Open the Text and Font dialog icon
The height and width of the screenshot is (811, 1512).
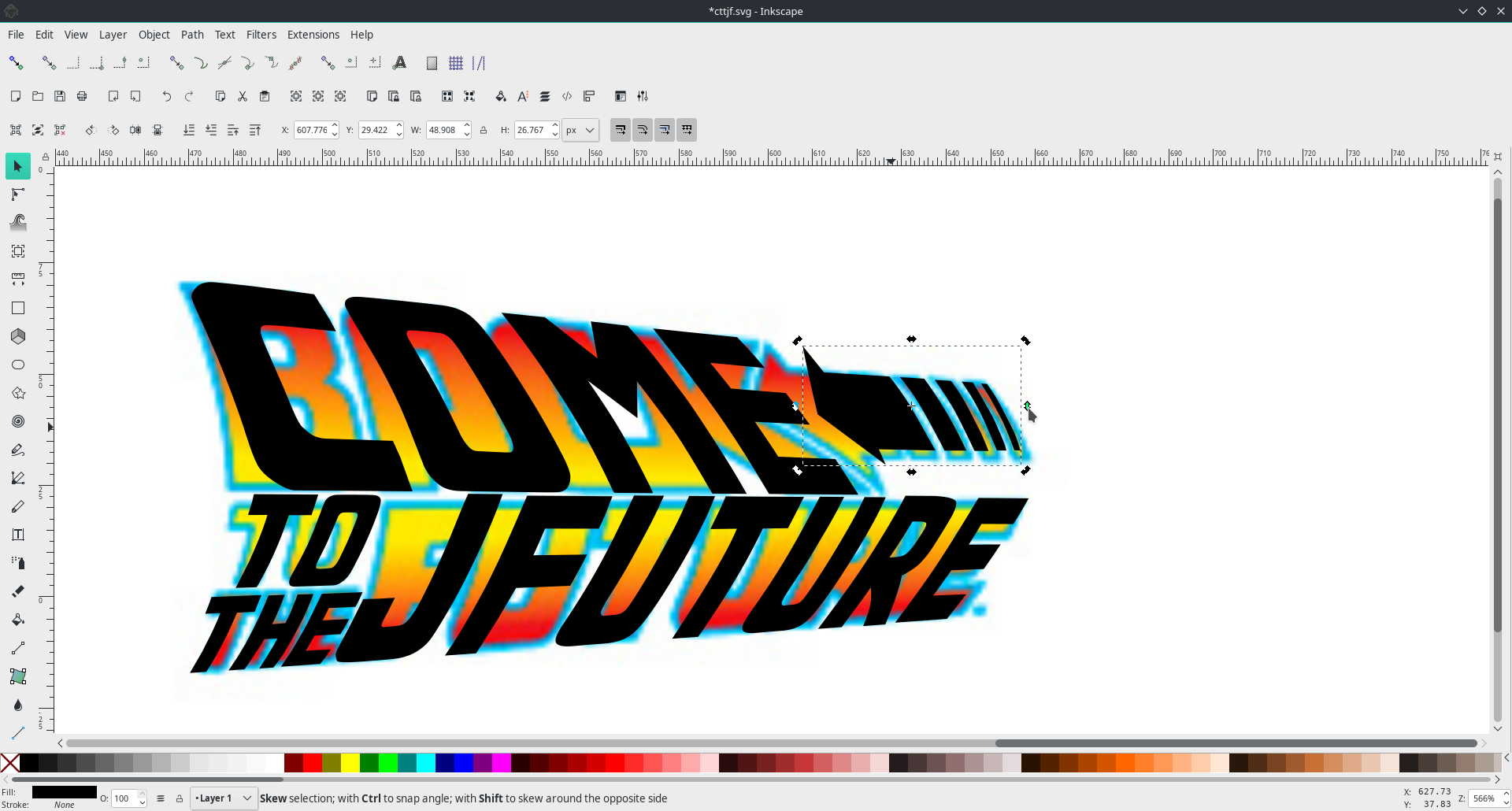(523, 96)
